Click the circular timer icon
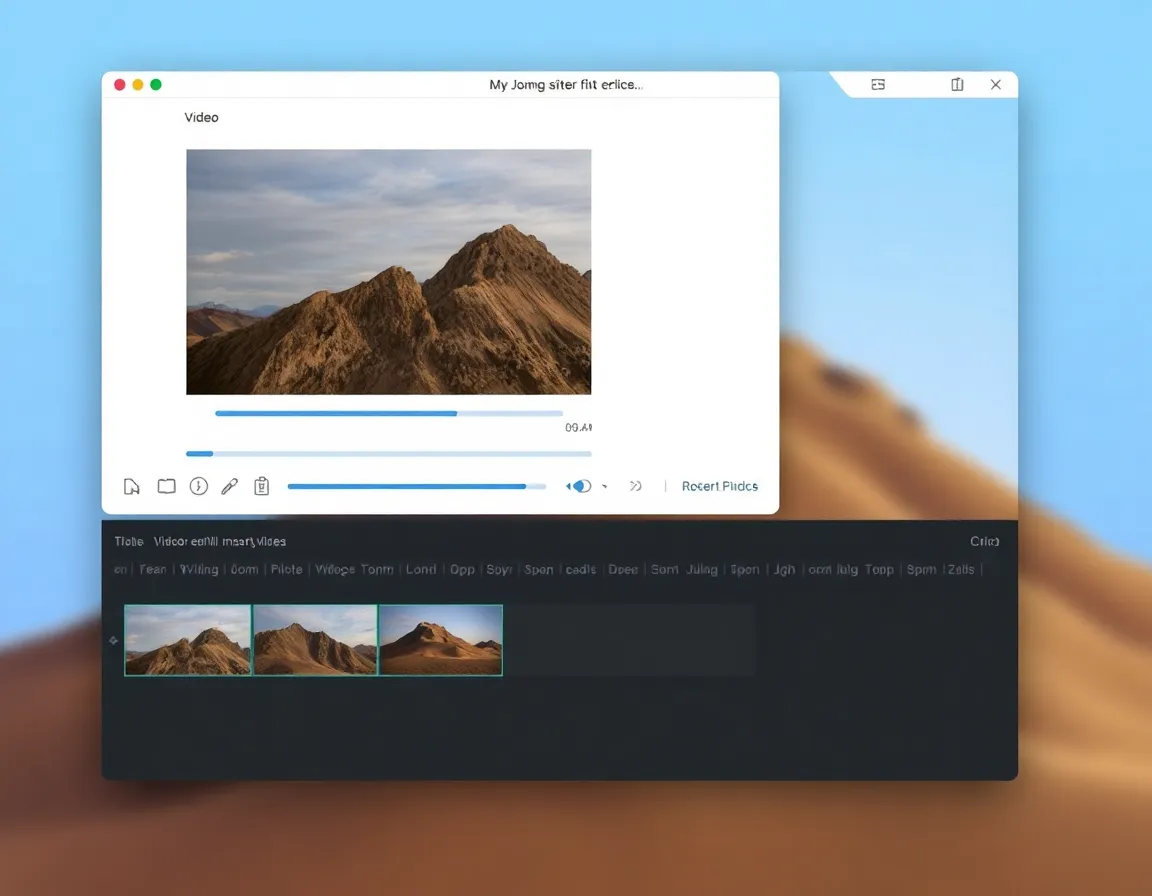1152x896 pixels. 199,486
